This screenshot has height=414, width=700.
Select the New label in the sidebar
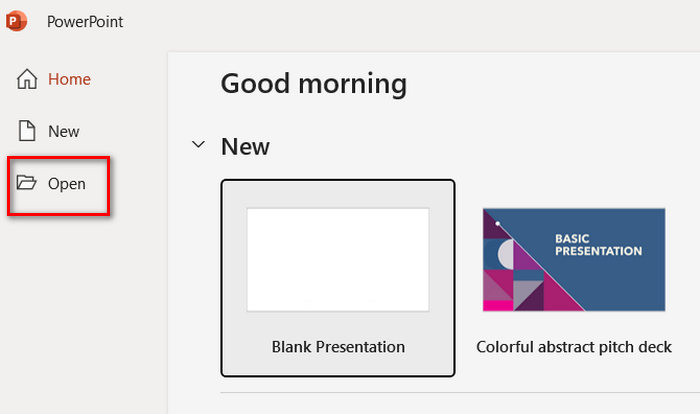[x=63, y=131]
